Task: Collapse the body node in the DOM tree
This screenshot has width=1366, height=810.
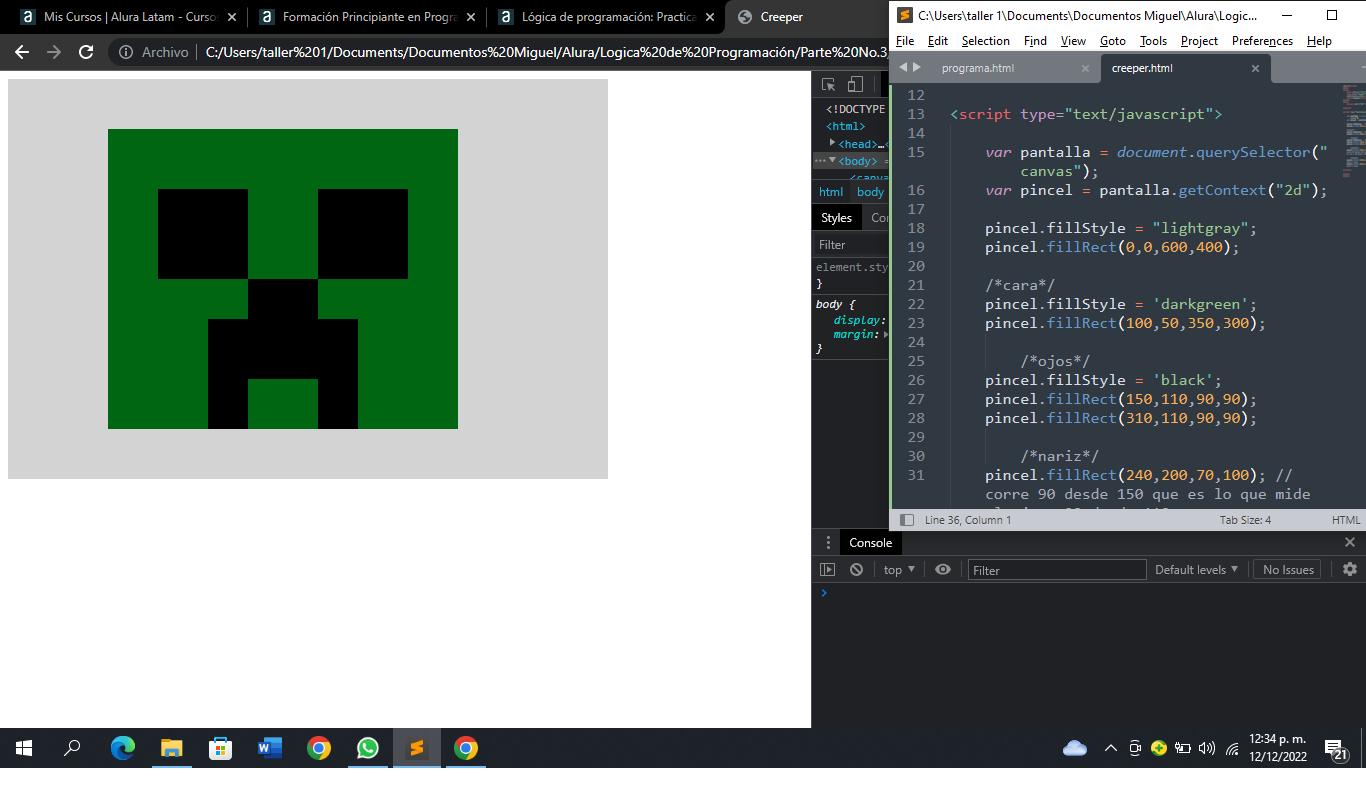Action: pos(832,160)
